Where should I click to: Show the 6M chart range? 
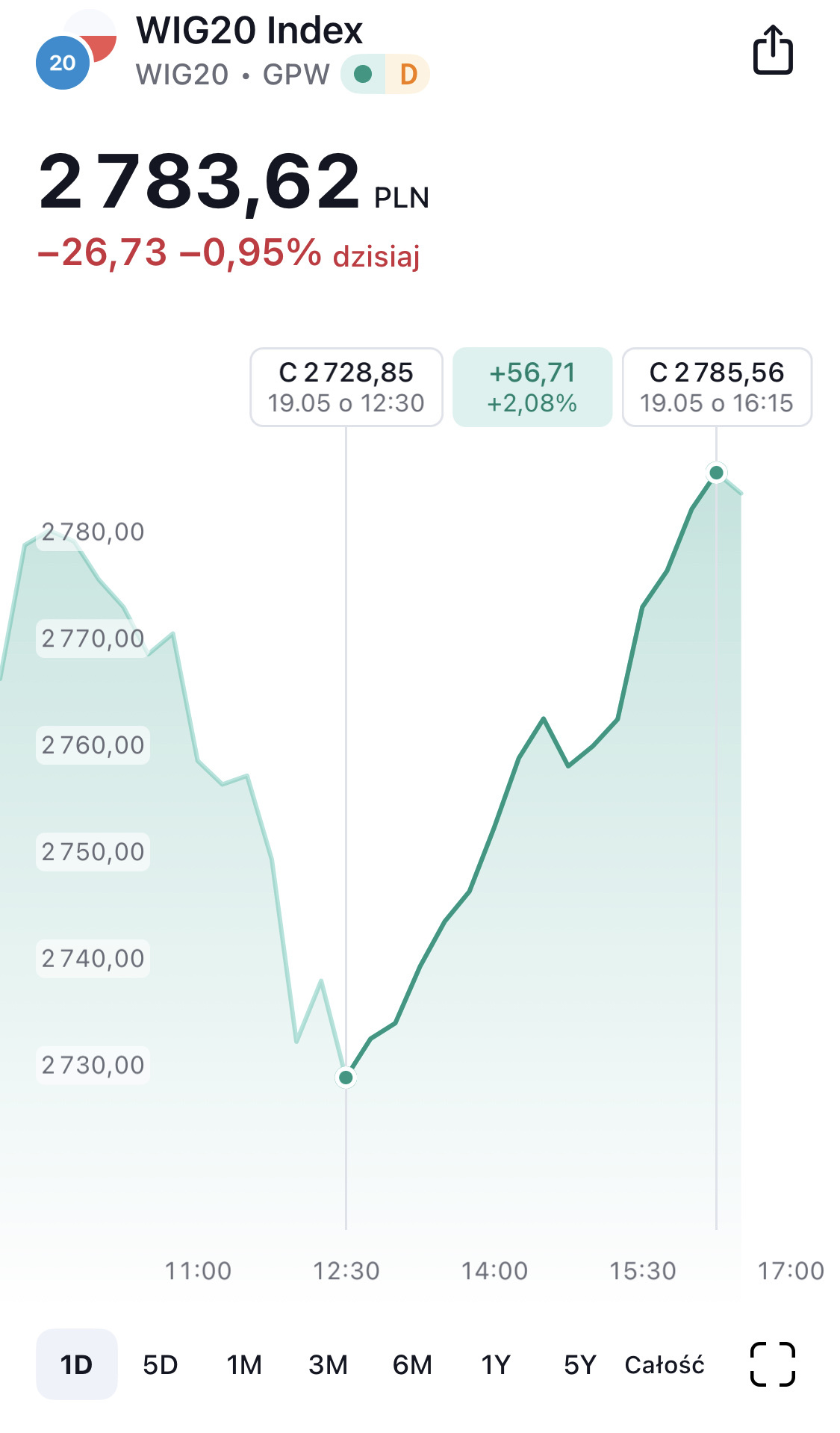point(412,1364)
